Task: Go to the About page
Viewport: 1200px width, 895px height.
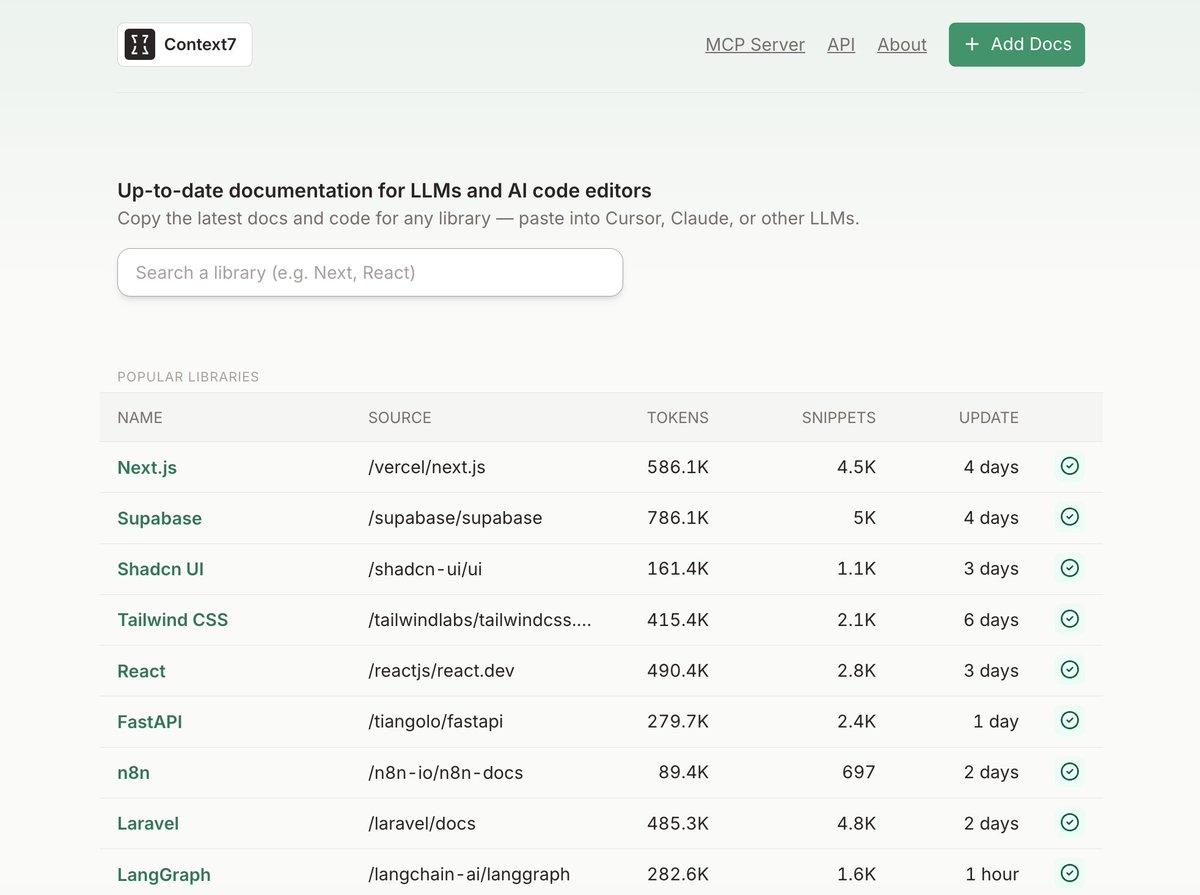Action: 902,45
